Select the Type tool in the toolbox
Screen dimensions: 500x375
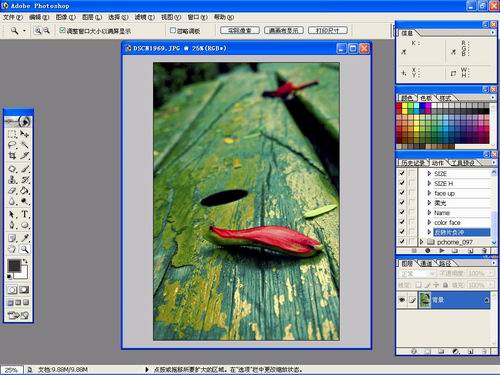tap(25, 214)
